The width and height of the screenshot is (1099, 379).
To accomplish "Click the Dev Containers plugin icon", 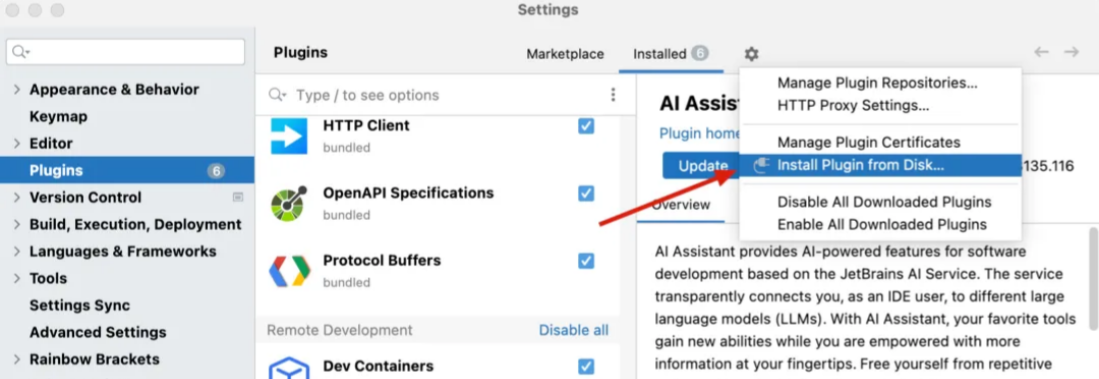I will pos(289,368).
